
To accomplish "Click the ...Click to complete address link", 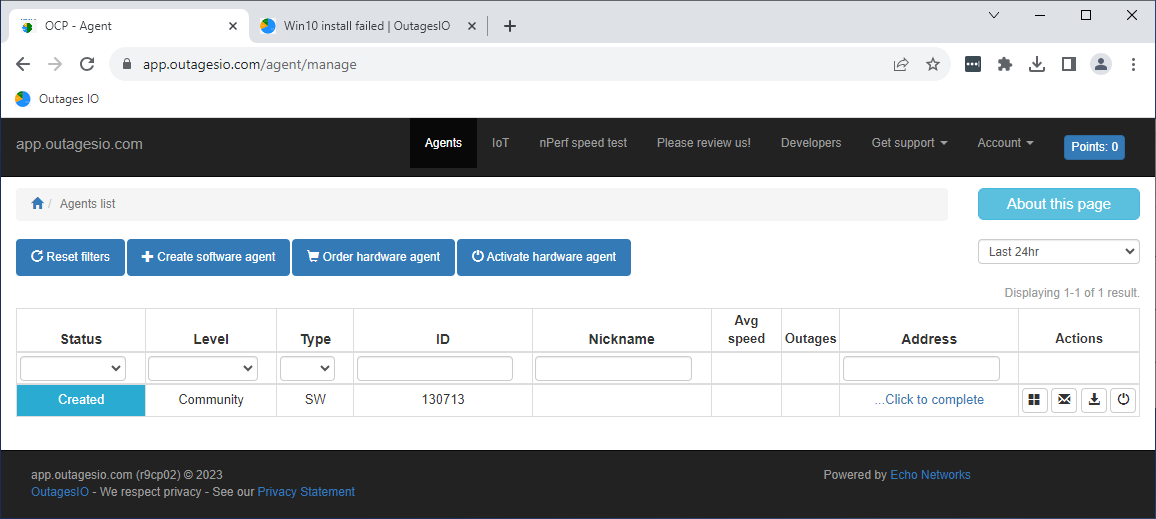I will (x=929, y=400).
